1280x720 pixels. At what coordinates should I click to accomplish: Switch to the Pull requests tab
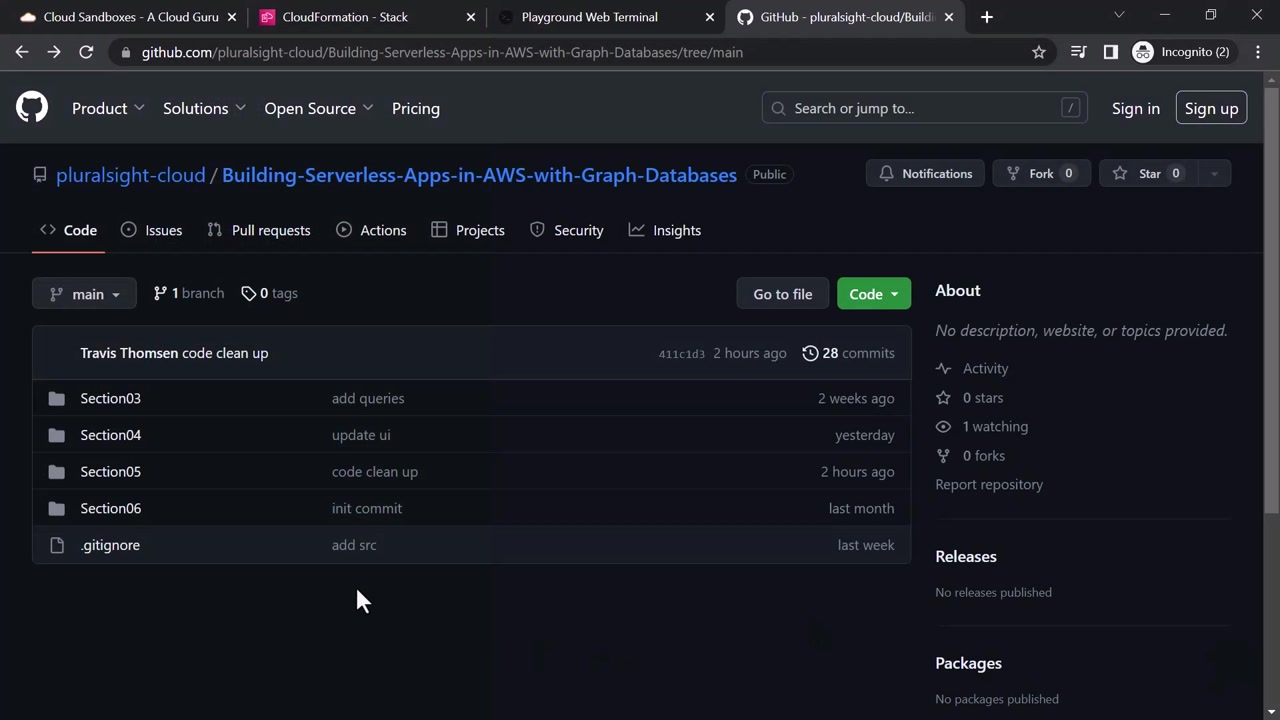[259, 230]
